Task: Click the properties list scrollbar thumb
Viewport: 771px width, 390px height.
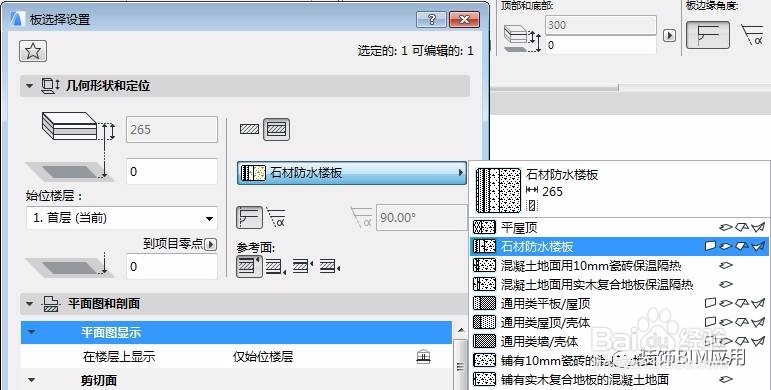Action: click(461, 366)
